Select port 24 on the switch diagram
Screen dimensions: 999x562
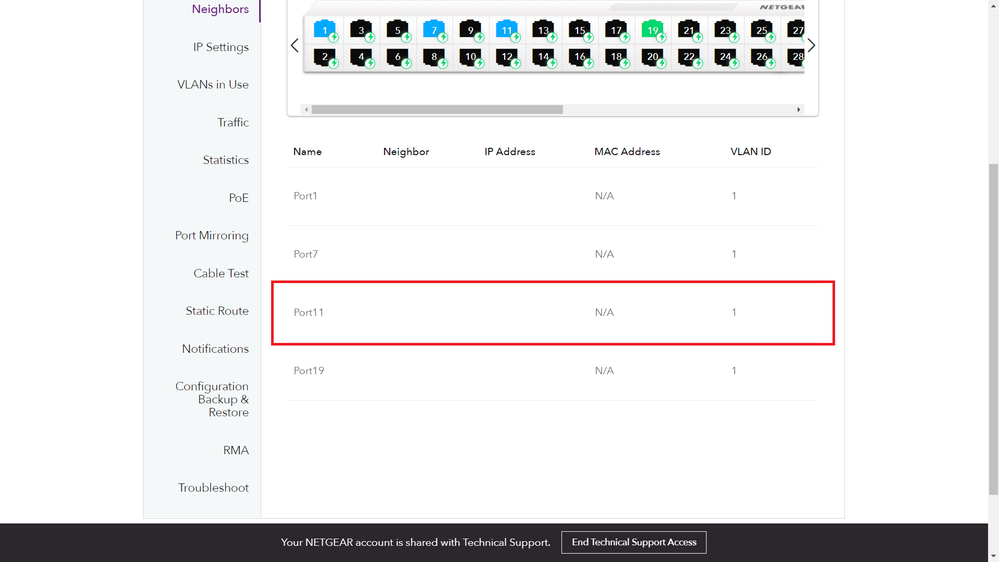point(725,57)
